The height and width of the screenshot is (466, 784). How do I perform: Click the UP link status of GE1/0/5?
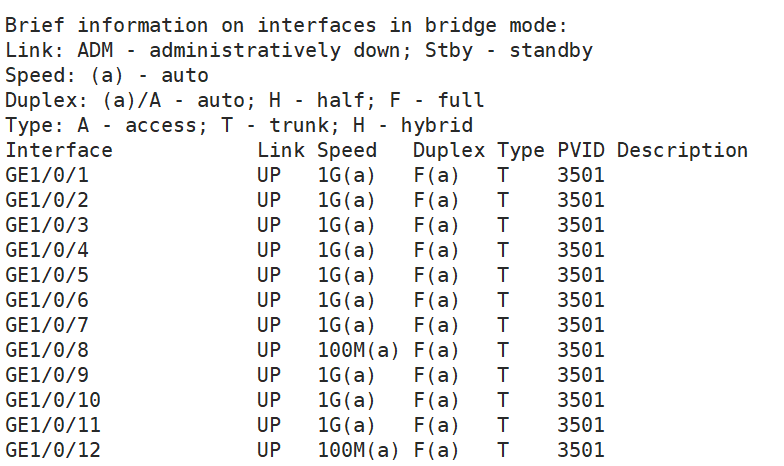(x=269, y=275)
